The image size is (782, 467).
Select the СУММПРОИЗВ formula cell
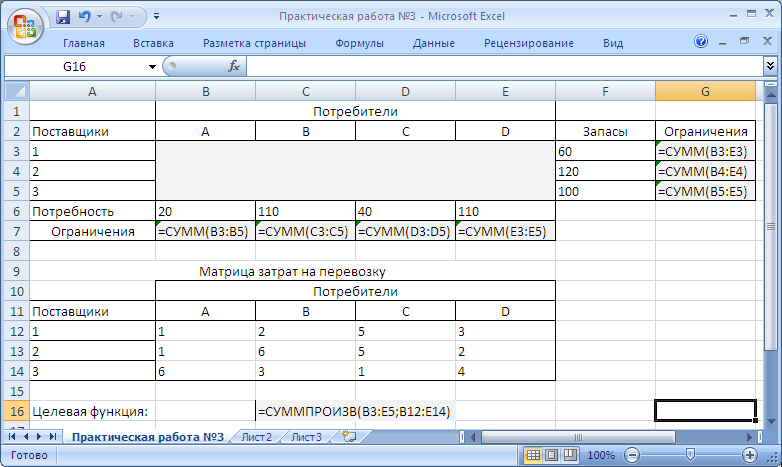click(355, 411)
